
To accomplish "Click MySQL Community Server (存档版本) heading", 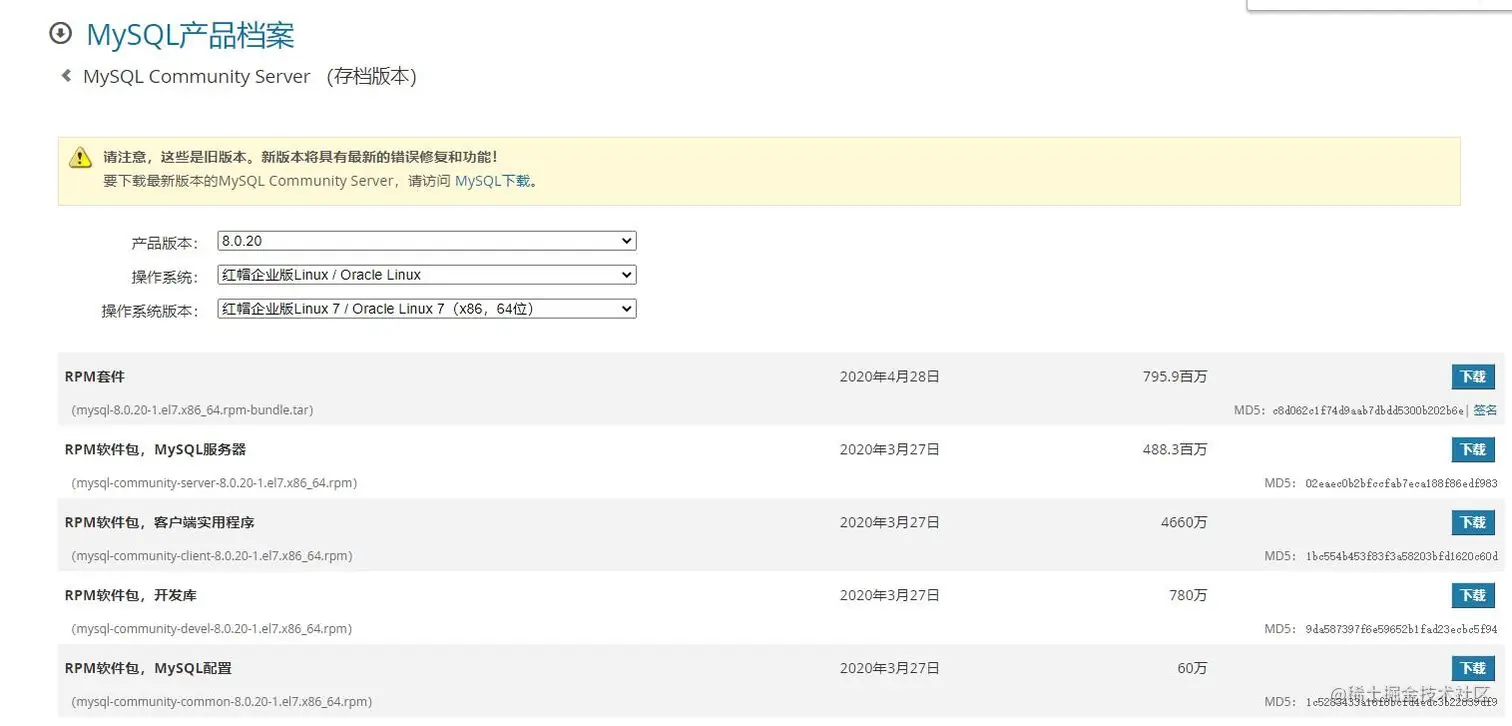I will [x=250, y=75].
